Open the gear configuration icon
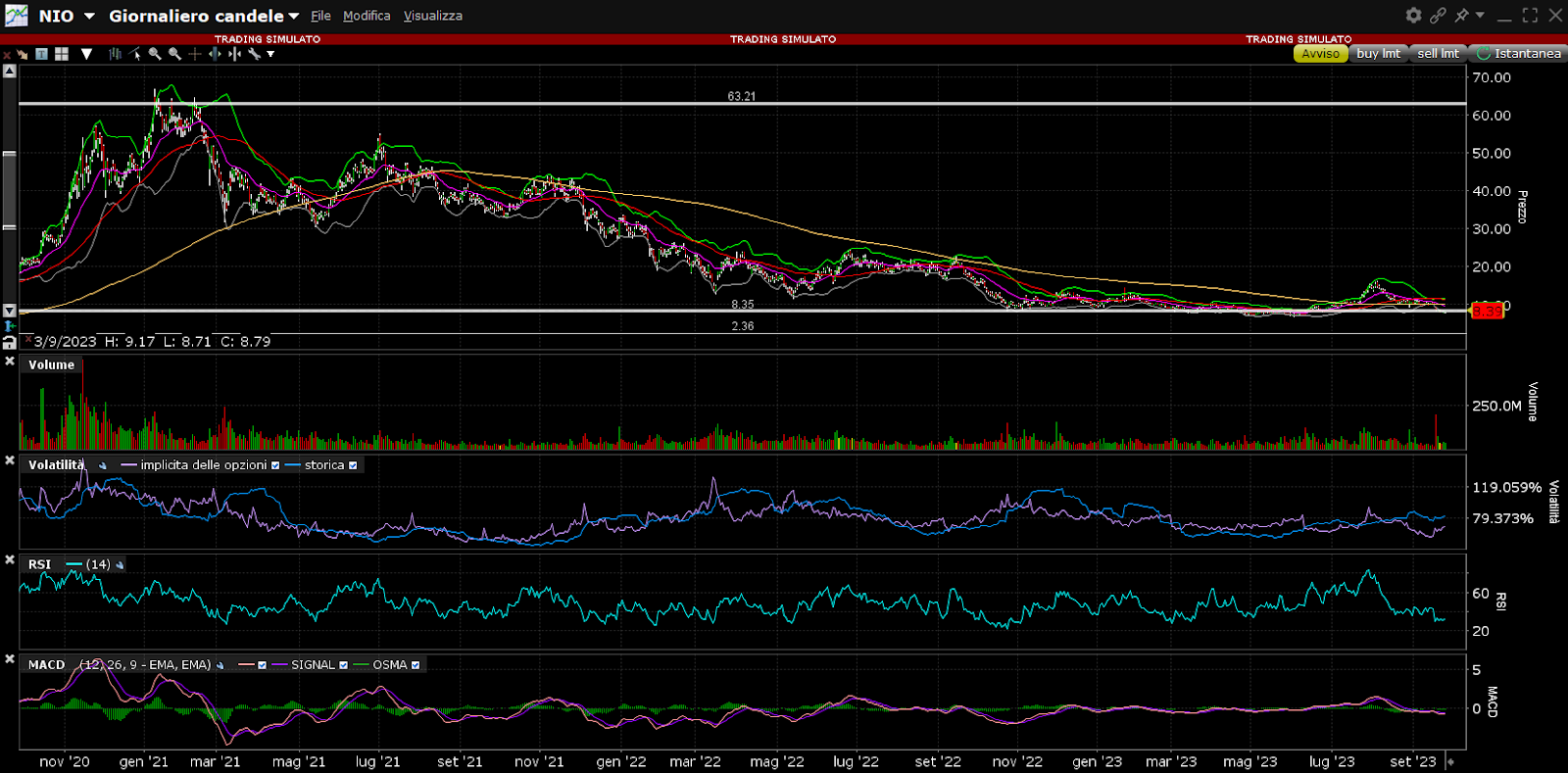This screenshot has height=773, width=1568. [1413, 15]
